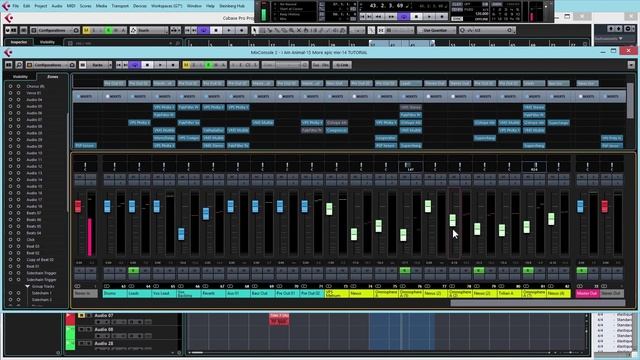The height and width of the screenshot is (360, 640).
Task: Toggle cycle in the floating transport panel
Action: 403,17
